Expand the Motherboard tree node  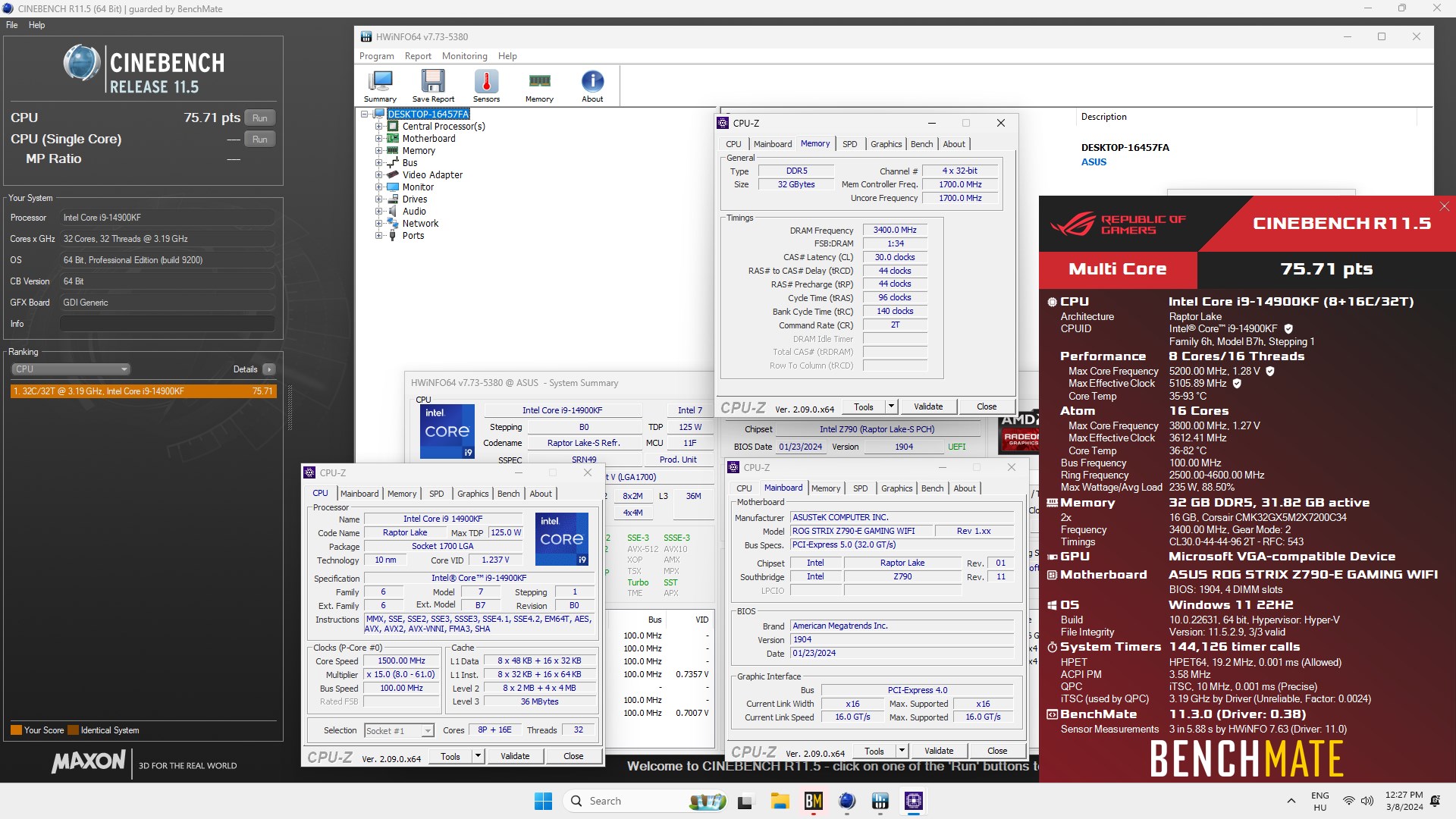click(x=378, y=139)
